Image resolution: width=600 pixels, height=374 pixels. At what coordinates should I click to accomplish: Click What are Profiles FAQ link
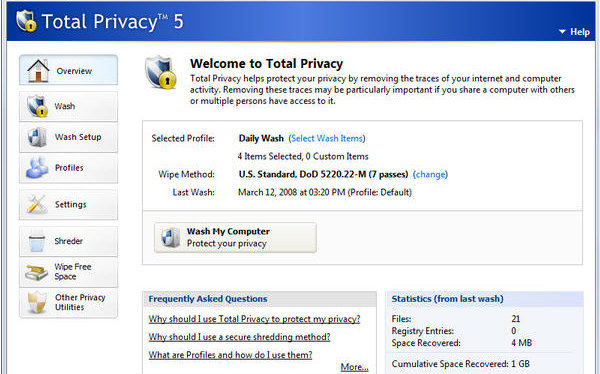pos(230,355)
